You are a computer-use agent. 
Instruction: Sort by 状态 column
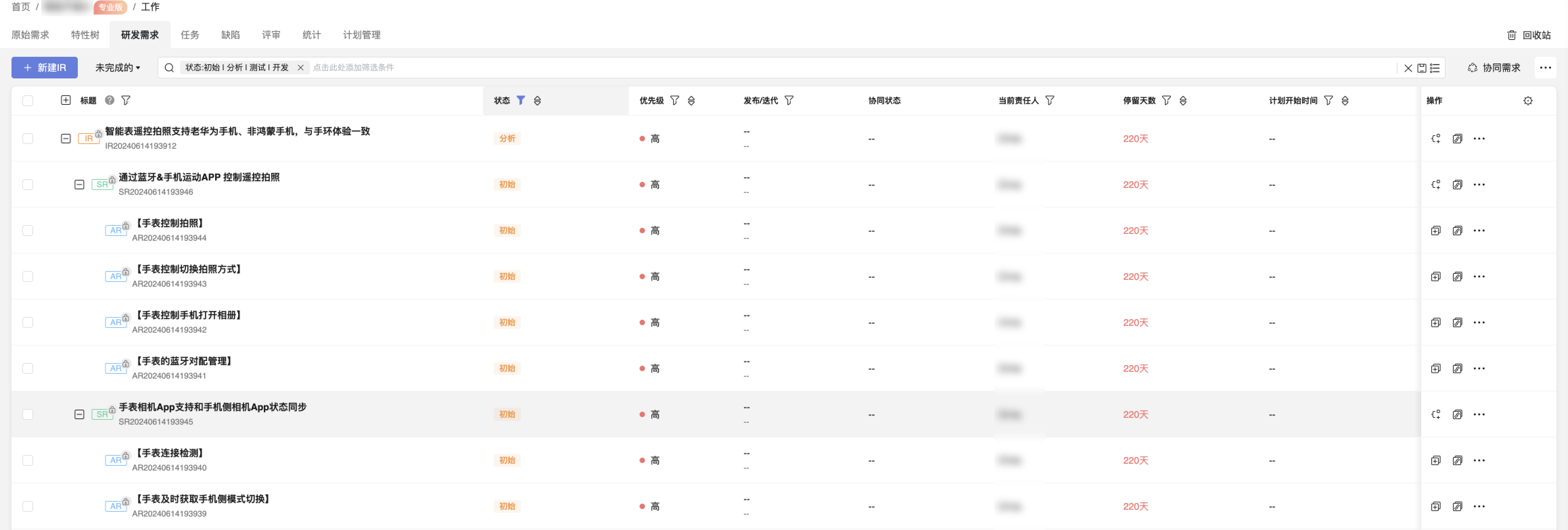click(x=537, y=101)
